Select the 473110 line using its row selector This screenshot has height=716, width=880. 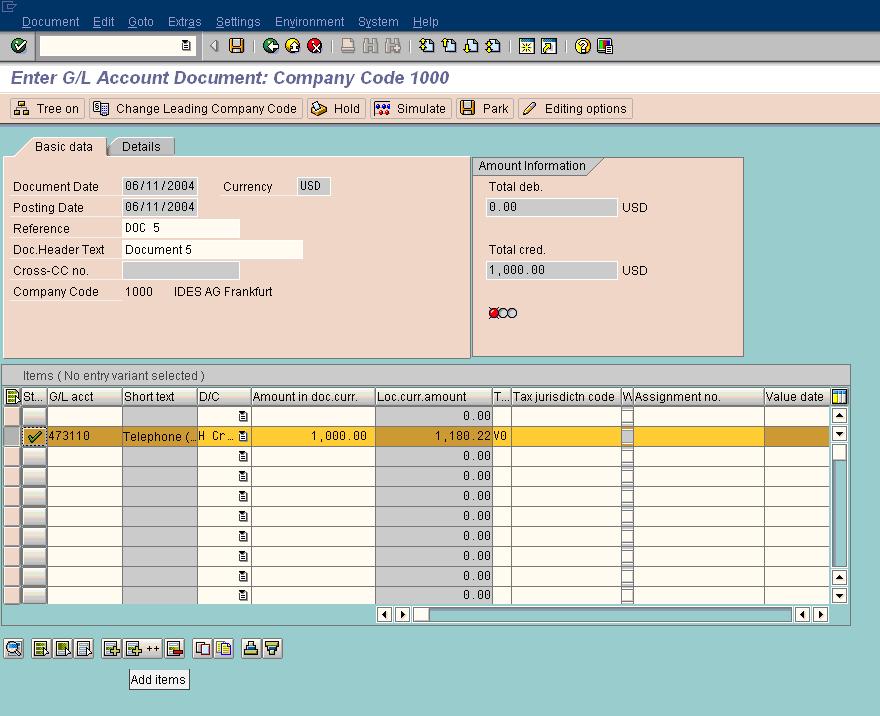coord(11,436)
